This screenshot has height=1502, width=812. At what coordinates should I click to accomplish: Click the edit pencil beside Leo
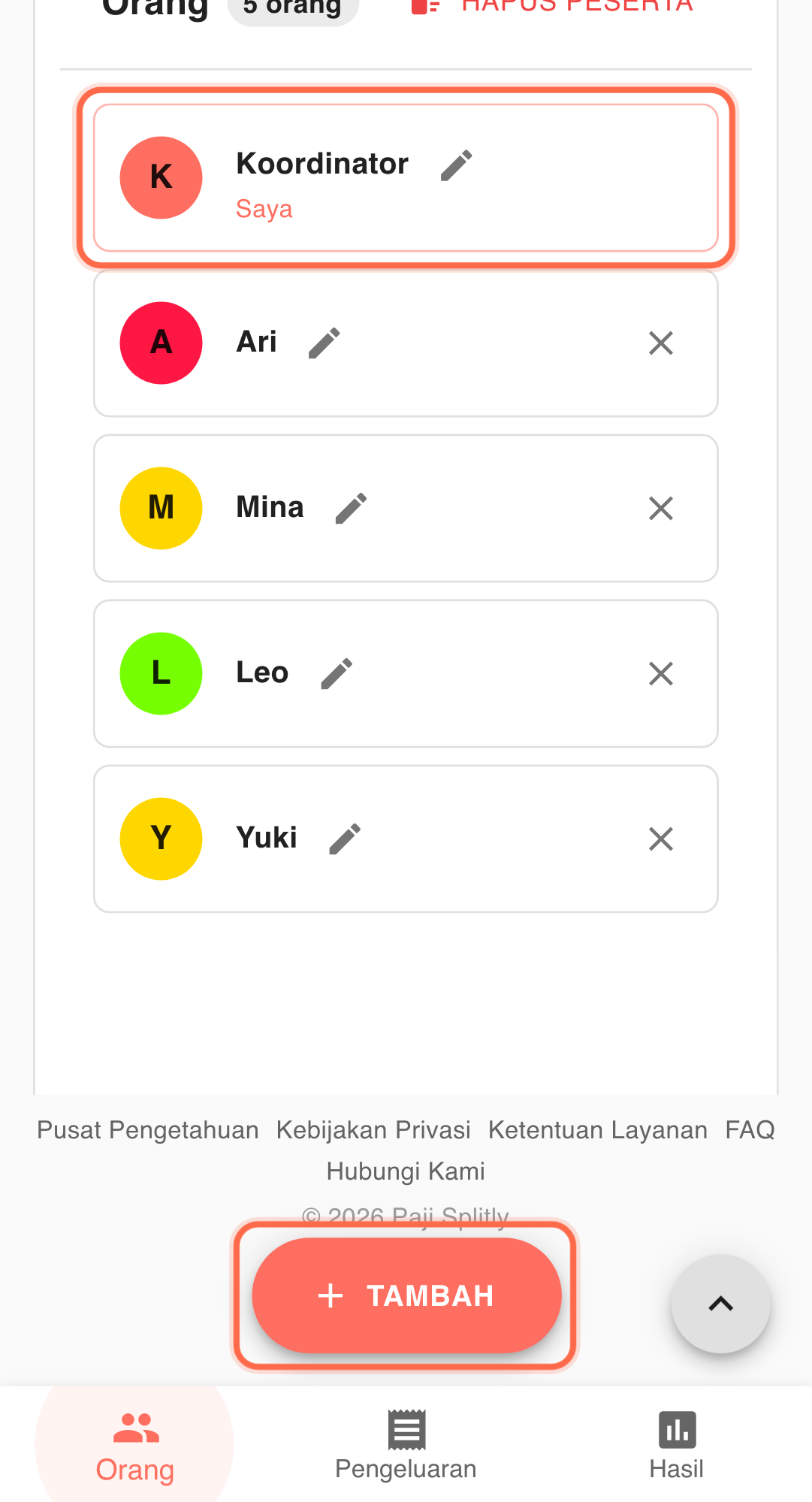tap(336, 674)
